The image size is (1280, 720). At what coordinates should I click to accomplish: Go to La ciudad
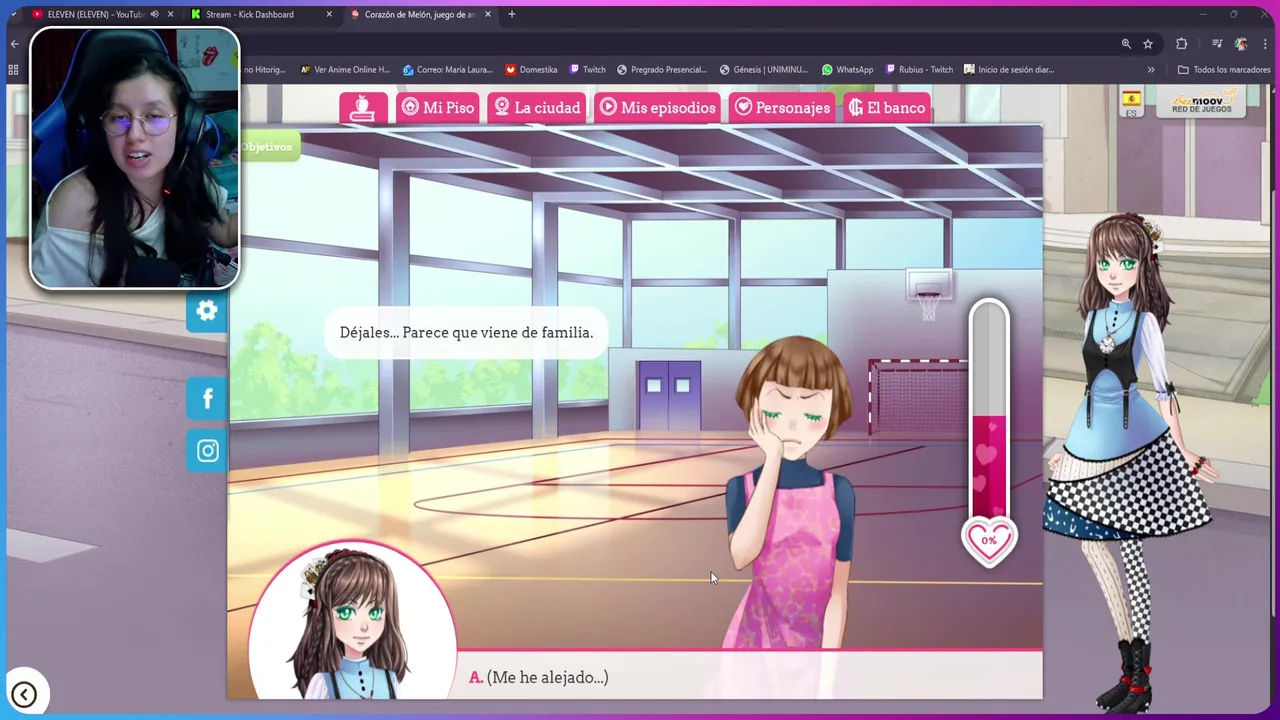537,108
